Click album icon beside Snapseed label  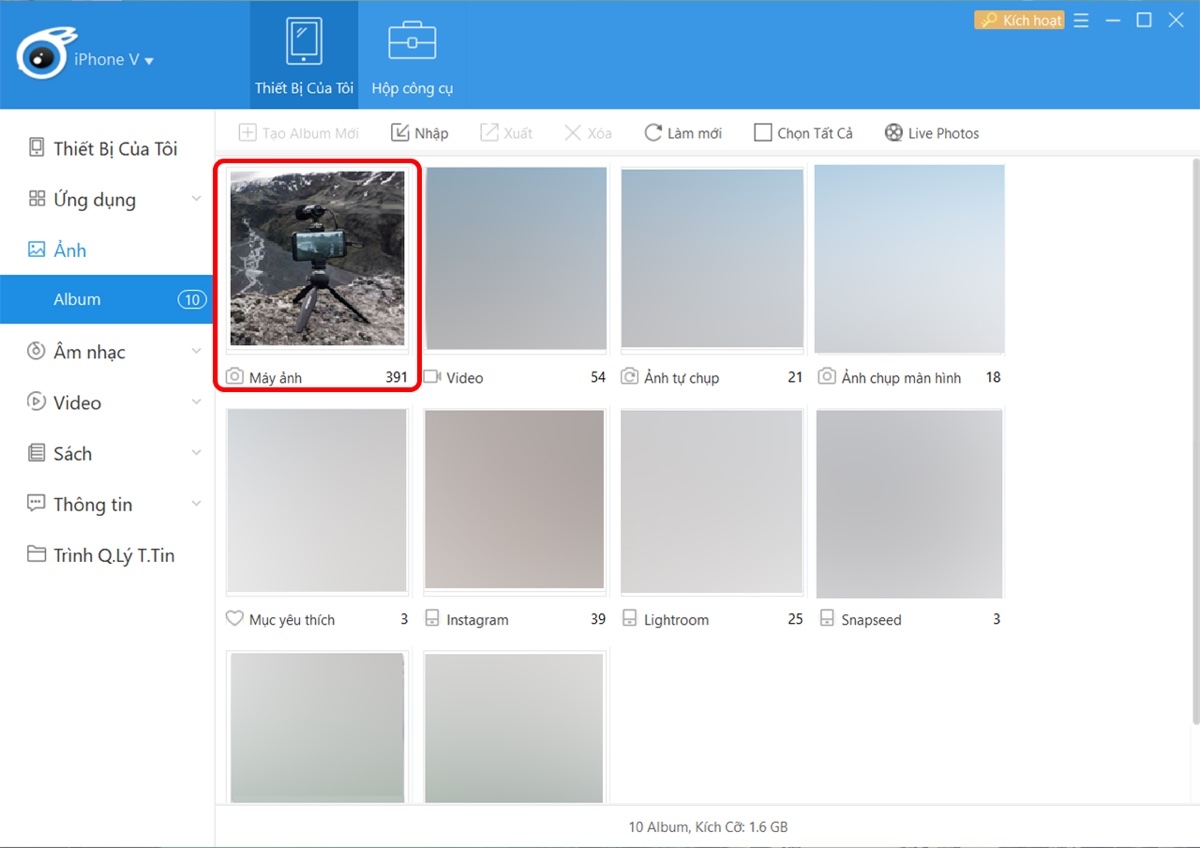827,619
